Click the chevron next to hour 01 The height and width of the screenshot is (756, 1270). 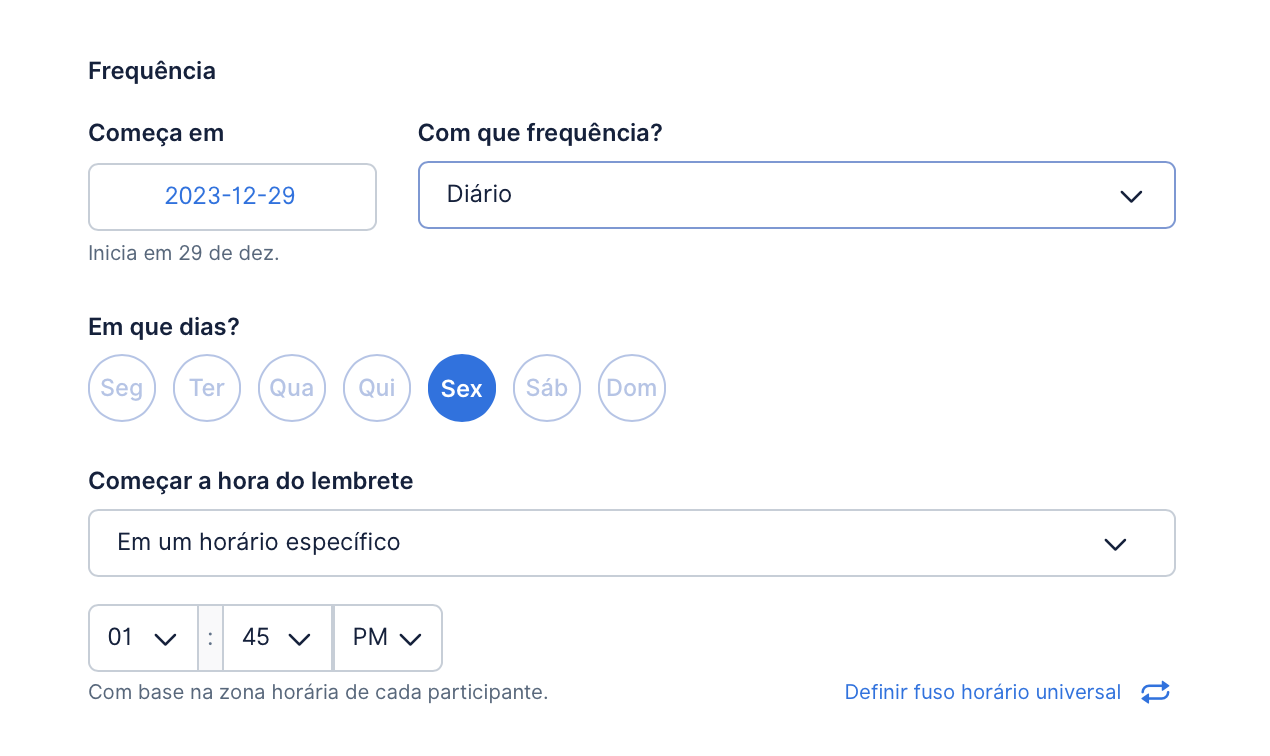tap(166, 638)
